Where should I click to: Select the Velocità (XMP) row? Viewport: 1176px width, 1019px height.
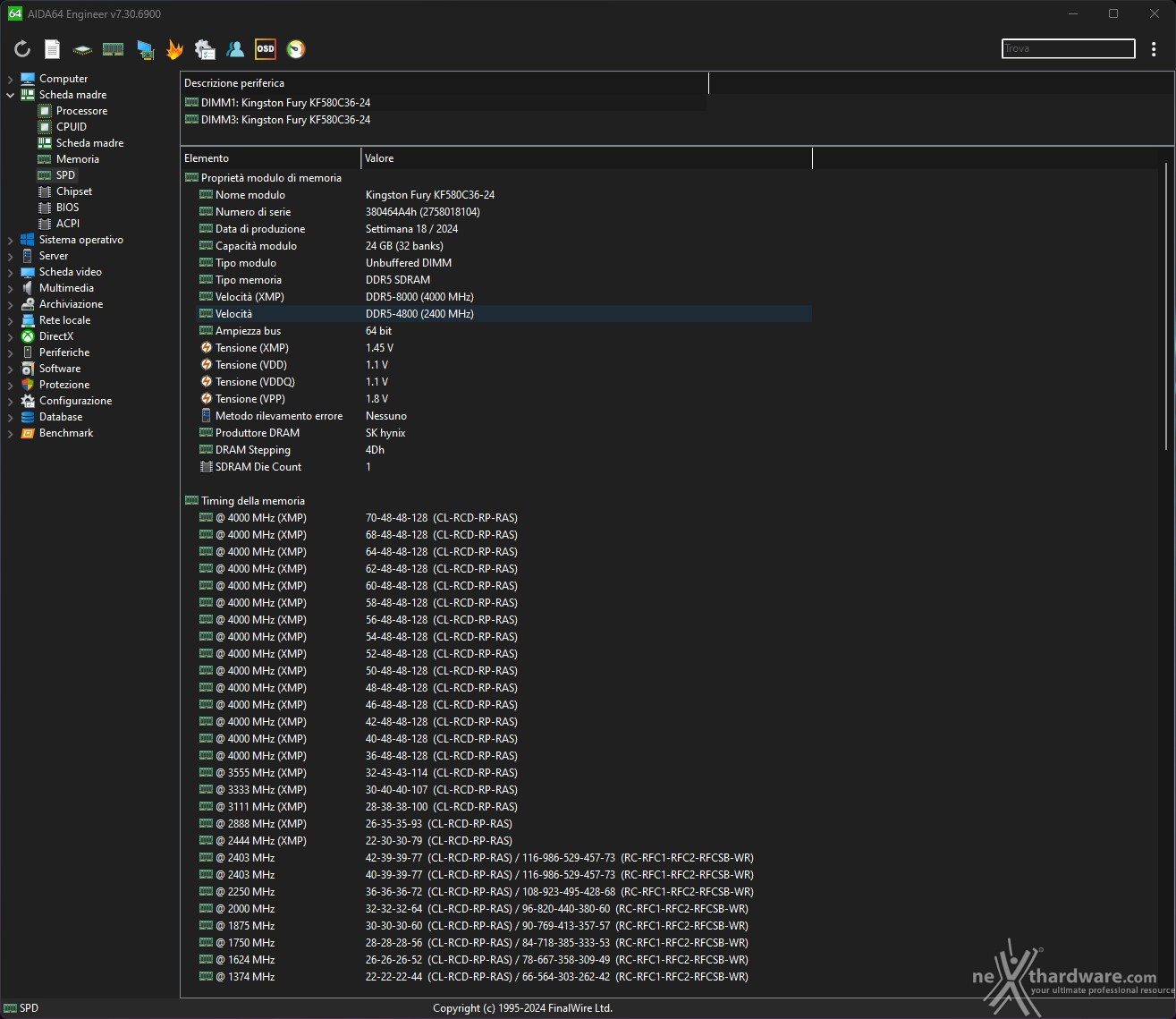[x=504, y=297]
